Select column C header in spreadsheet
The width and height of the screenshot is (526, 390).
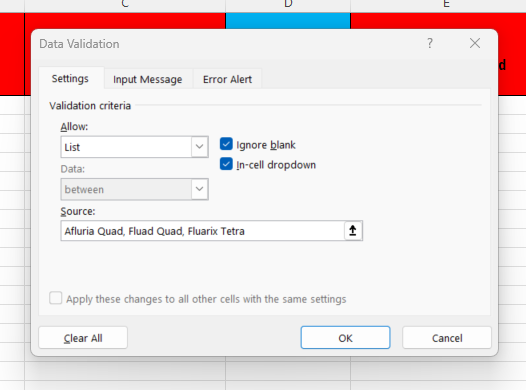click(x=125, y=5)
